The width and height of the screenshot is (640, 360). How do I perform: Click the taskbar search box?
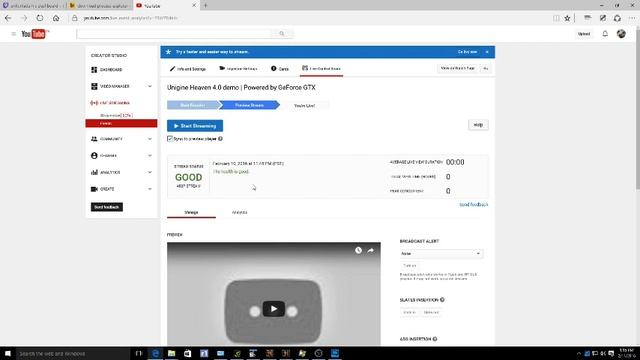73,353
